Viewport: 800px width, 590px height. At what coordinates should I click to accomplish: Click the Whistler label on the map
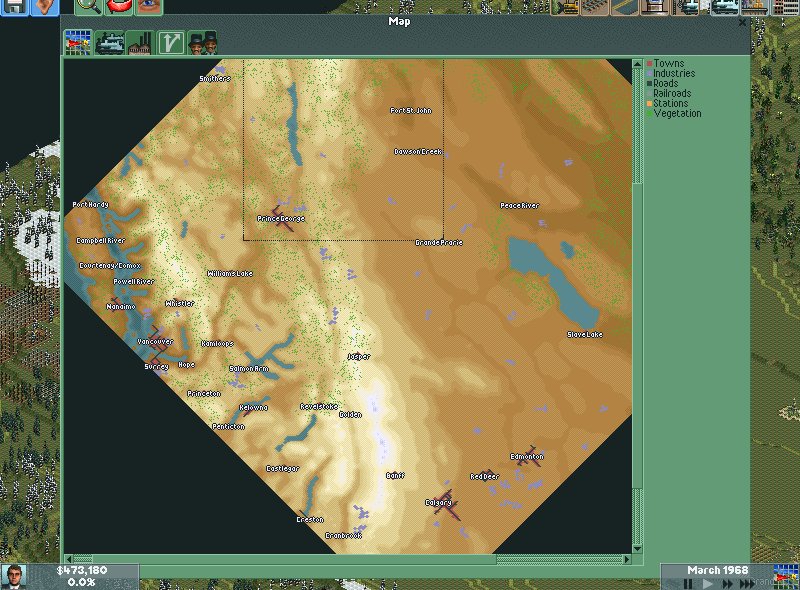180,304
